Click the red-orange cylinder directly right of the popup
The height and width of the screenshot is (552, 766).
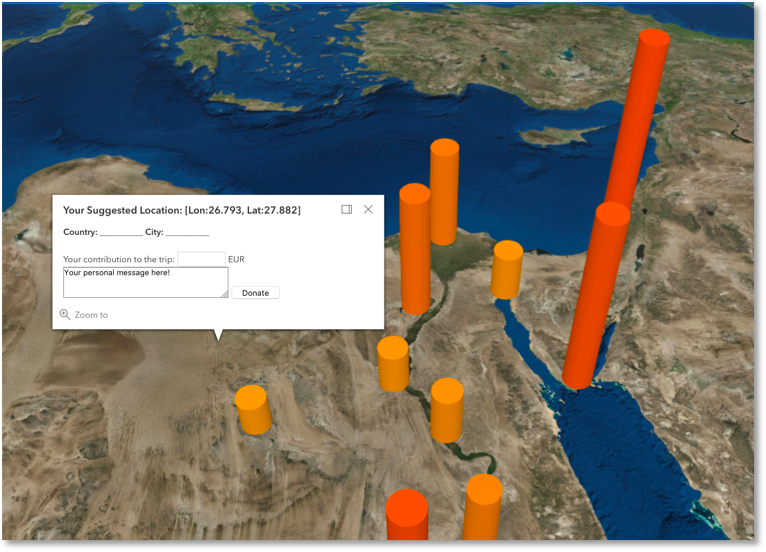tap(414, 250)
